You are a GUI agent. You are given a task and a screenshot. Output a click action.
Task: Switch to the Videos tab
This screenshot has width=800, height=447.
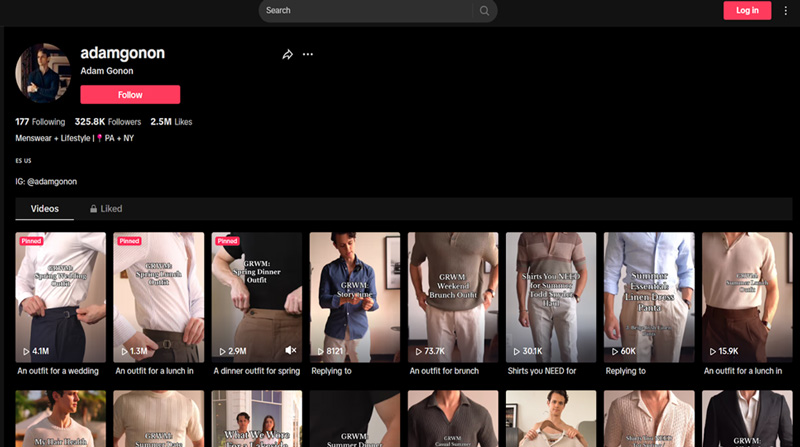point(44,209)
